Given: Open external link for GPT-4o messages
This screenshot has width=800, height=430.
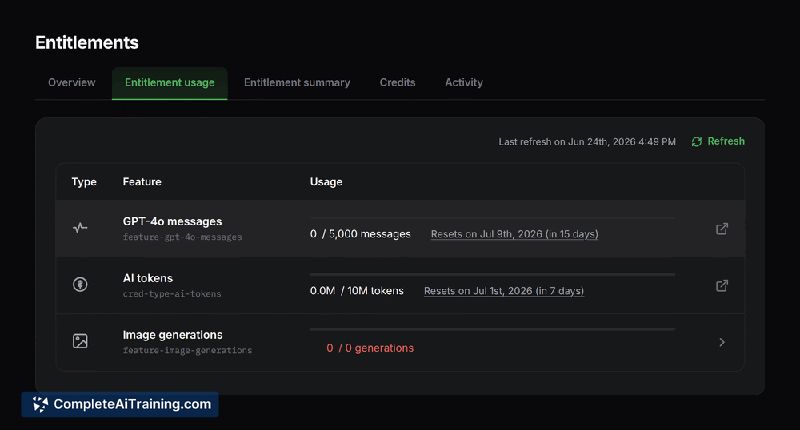Looking at the screenshot, I should pyautogui.click(x=721, y=229).
